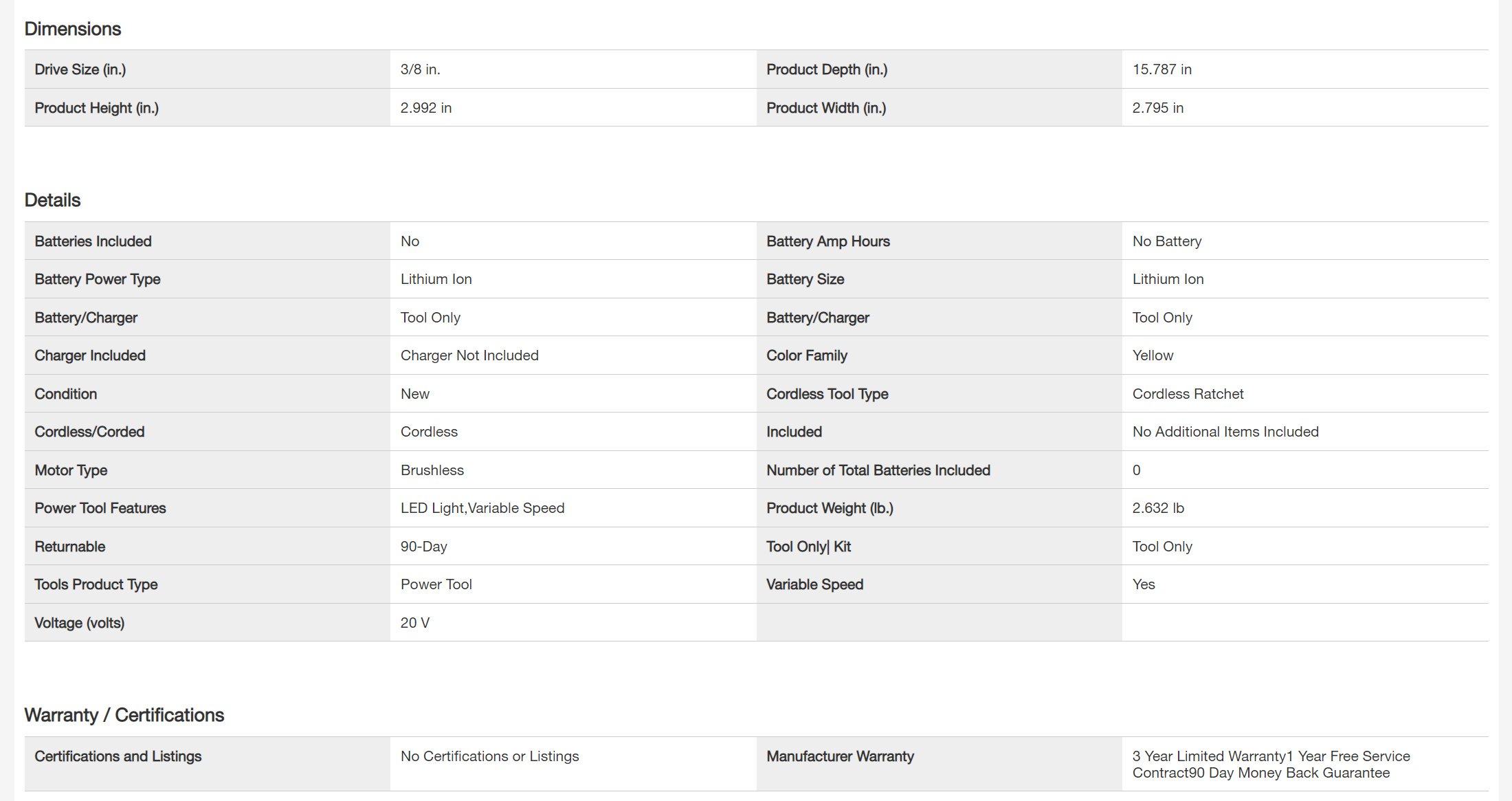Click the No Battery amp hours value
The image size is (1512, 801).
(x=1166, y=241)
